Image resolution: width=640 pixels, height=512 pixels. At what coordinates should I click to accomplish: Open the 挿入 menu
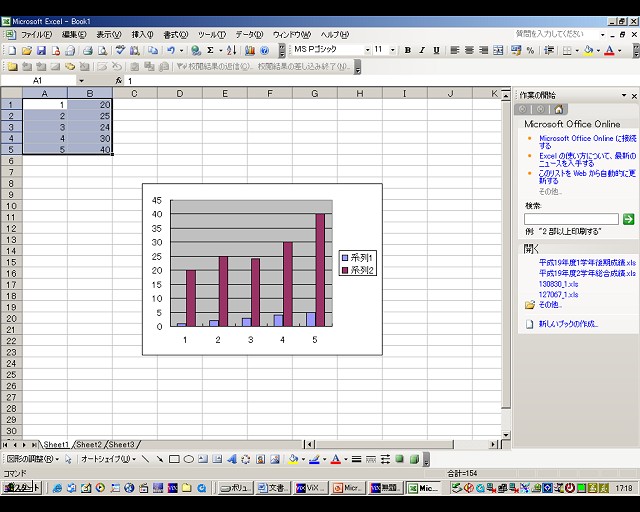[142, 35]
